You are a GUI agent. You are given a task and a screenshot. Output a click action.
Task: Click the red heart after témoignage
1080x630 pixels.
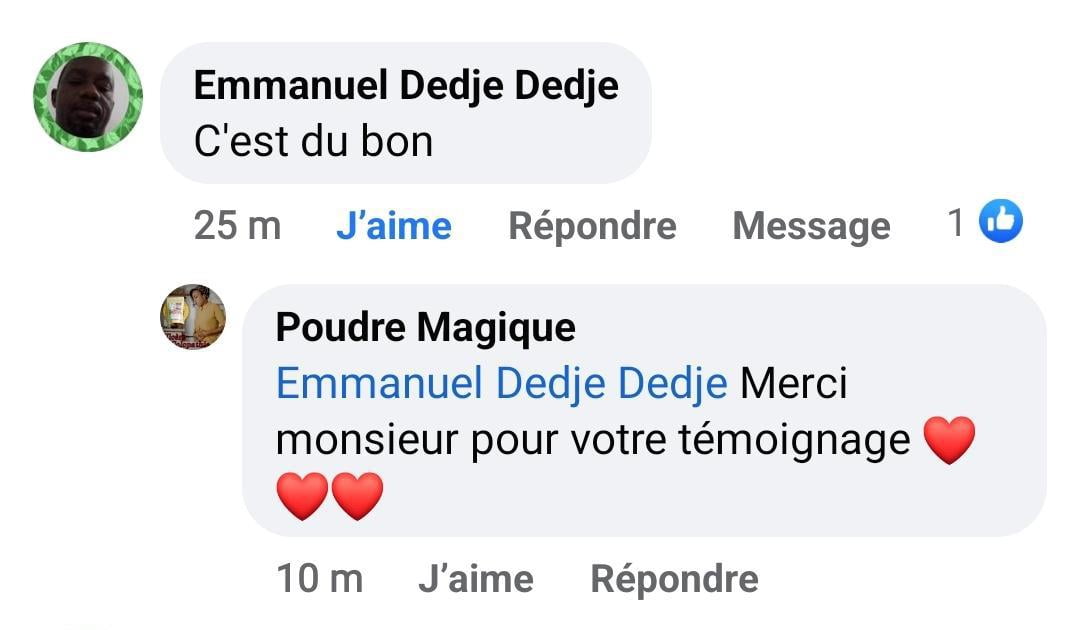pyautogui.click(x=949, y=440)
